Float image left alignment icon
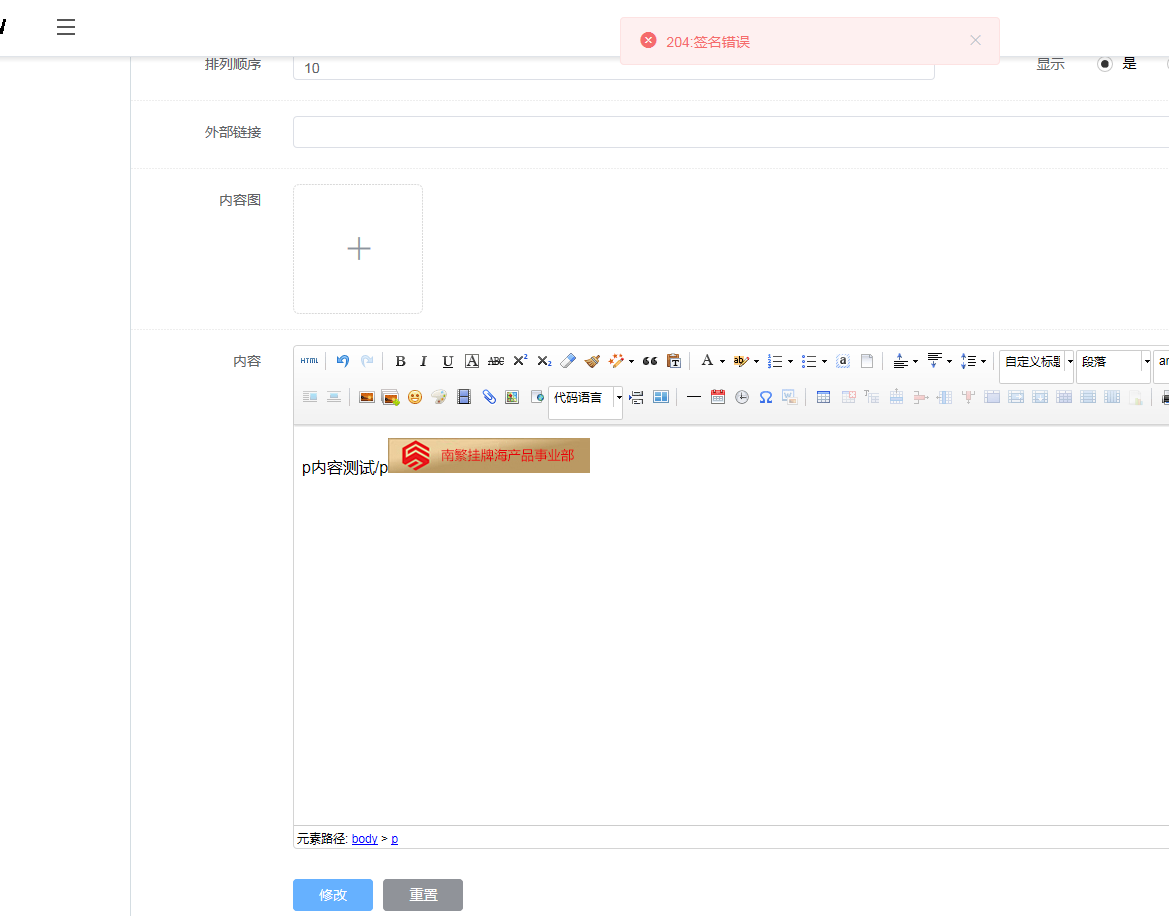1169x916 pixels. pyautogui.click(x=310, y=397)
